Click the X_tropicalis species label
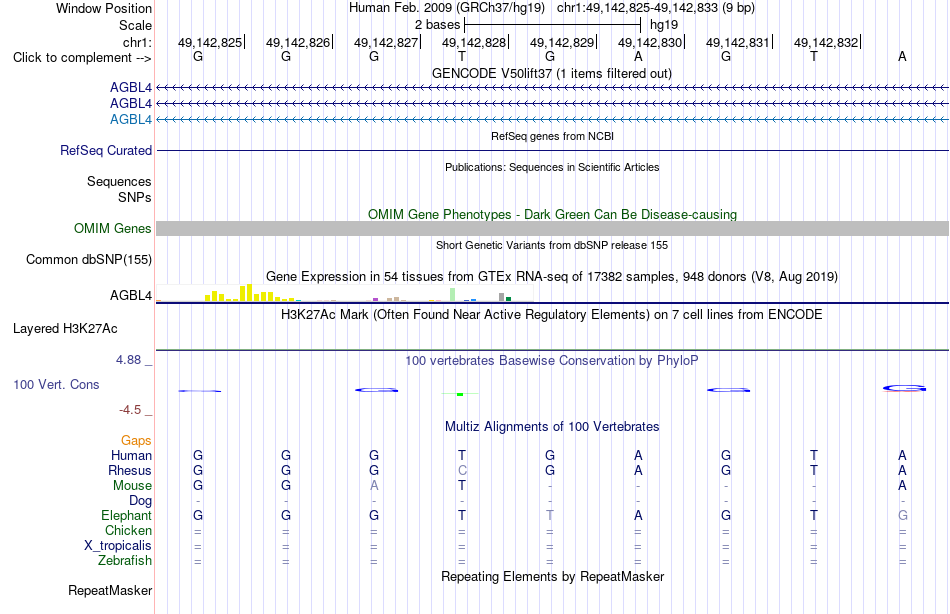This screenshot has height=614, width=950. (118, 546)
